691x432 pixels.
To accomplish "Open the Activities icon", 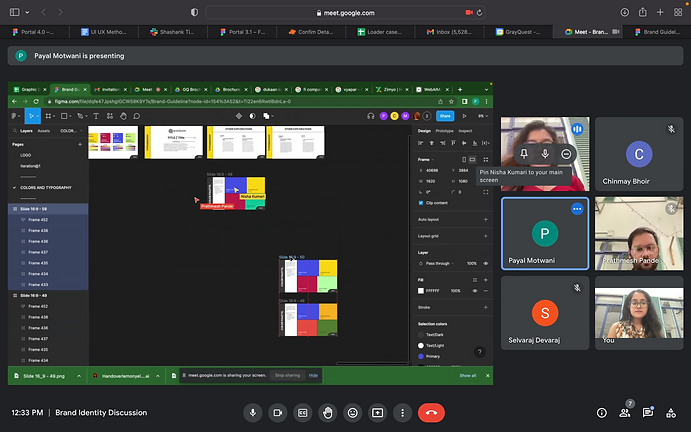I will click(671, 413).
